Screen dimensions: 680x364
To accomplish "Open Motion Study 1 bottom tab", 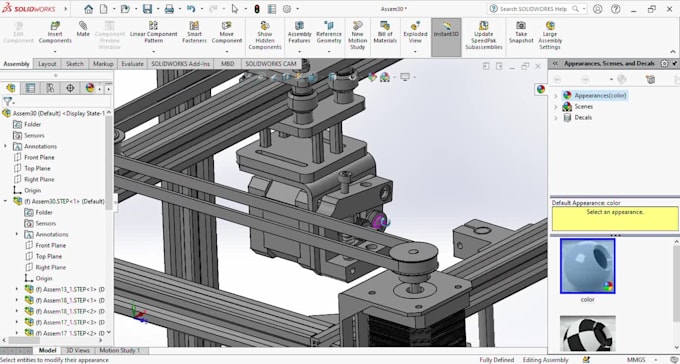I will tap(120, 351).
